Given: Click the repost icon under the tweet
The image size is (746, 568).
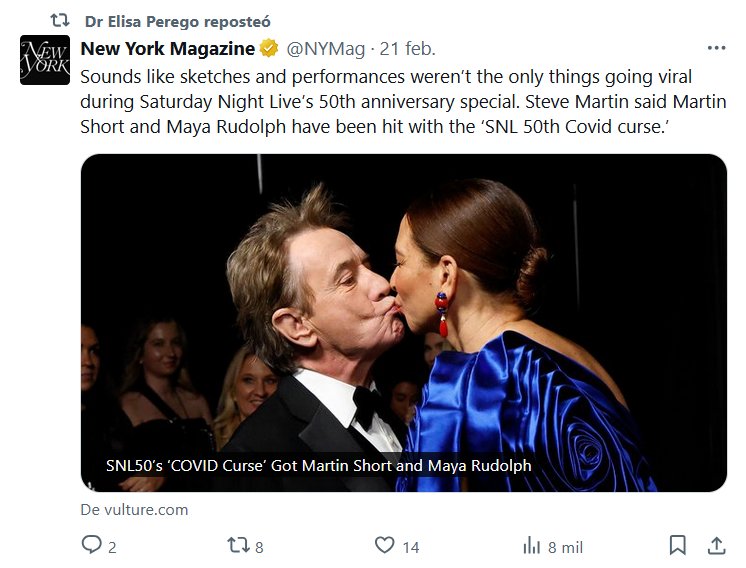Looking at the screenshot, I should pos(237,546).
